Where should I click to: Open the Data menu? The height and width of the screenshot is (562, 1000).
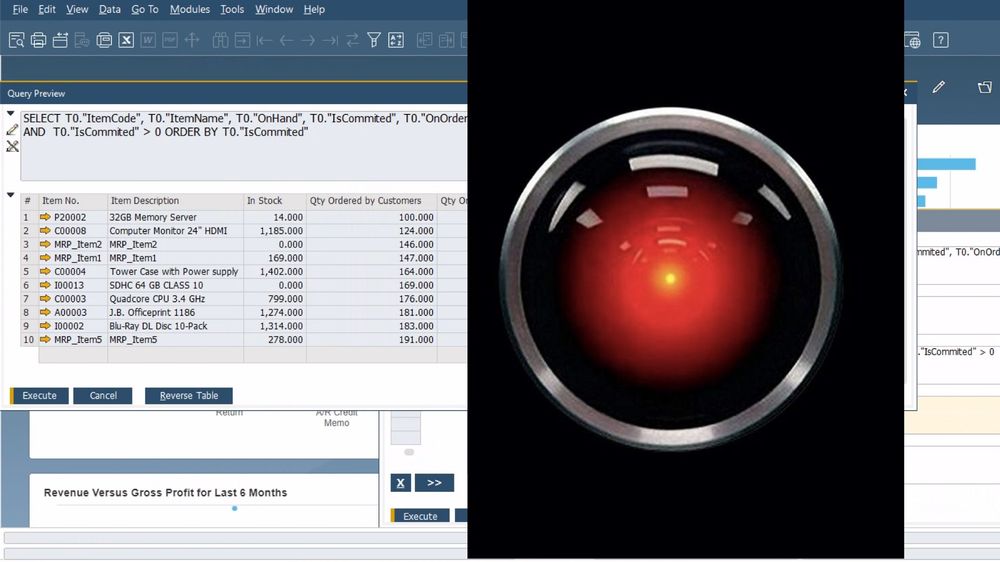point(110,10)
